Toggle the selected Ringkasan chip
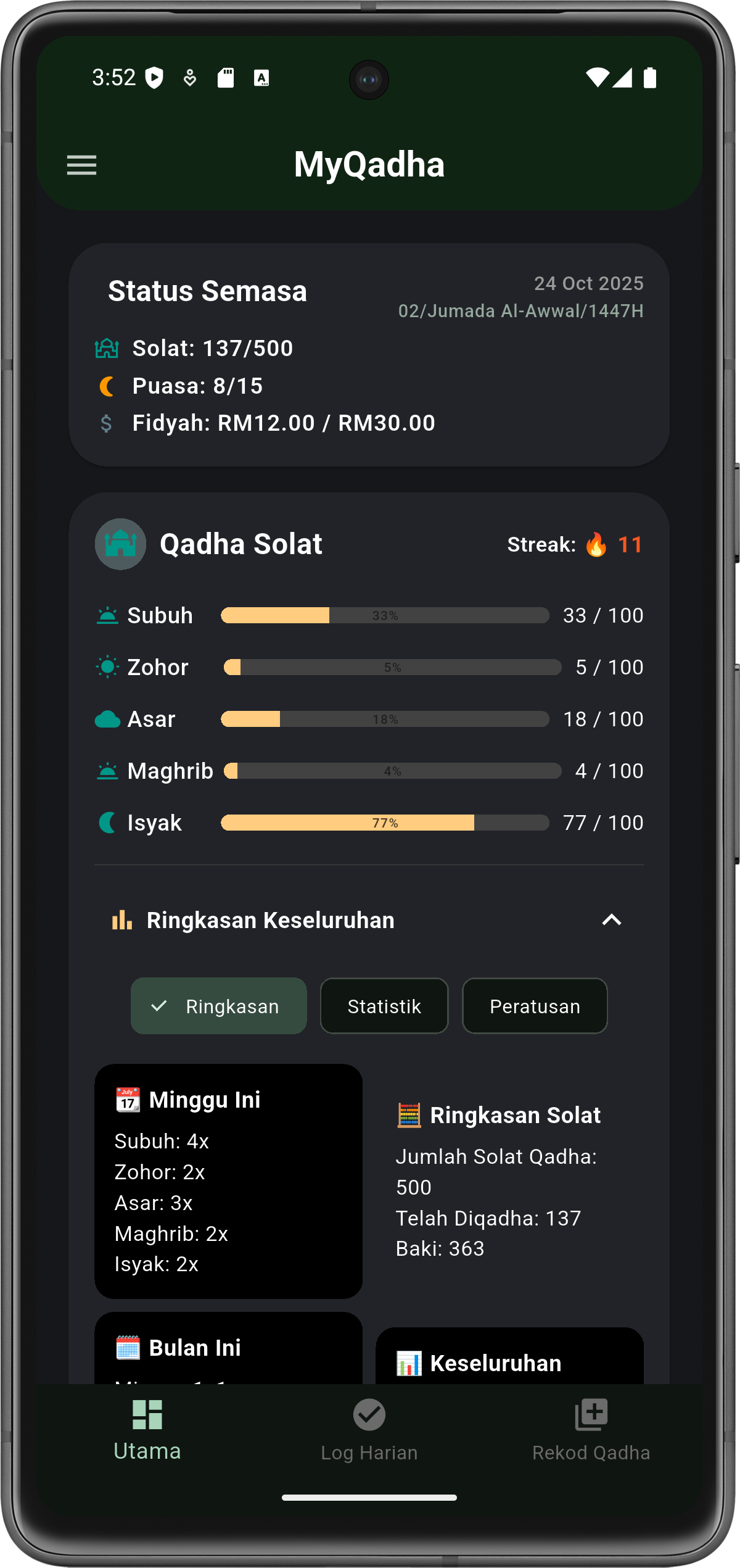 [x=218, y=1006]
